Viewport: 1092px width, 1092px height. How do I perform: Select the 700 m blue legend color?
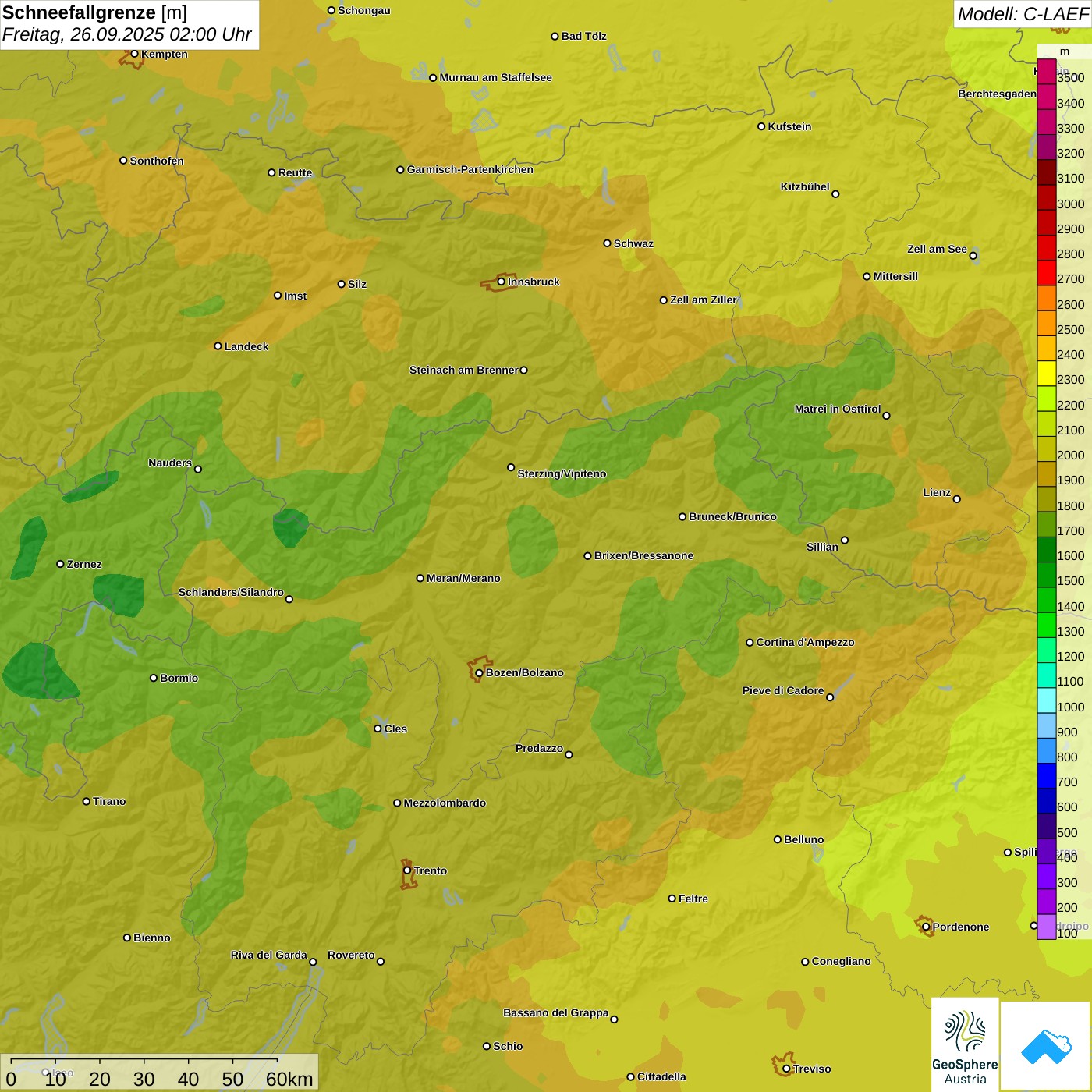coord(1047,776)
